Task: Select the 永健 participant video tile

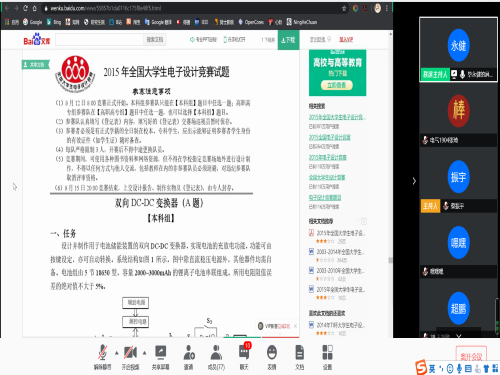Action: tap(458, 49)
